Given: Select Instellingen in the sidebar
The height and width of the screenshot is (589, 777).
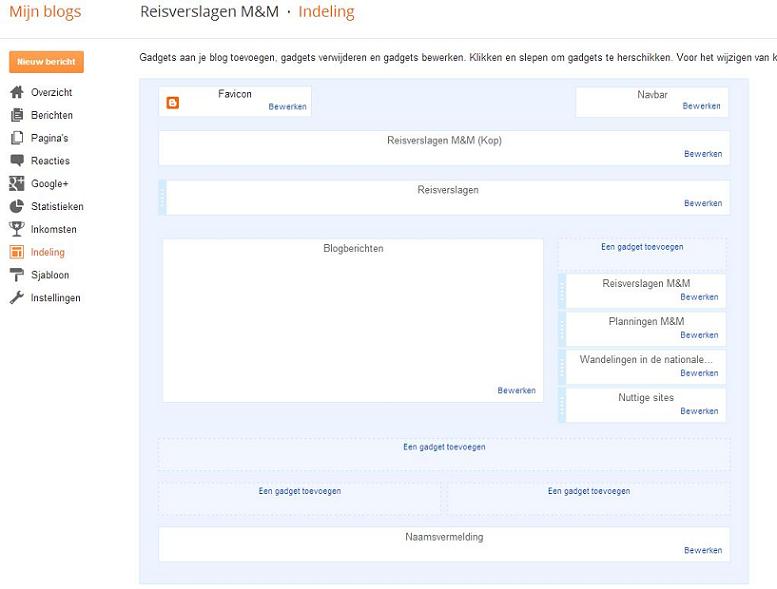Looking at the screenshot, I should pos(55,298).
